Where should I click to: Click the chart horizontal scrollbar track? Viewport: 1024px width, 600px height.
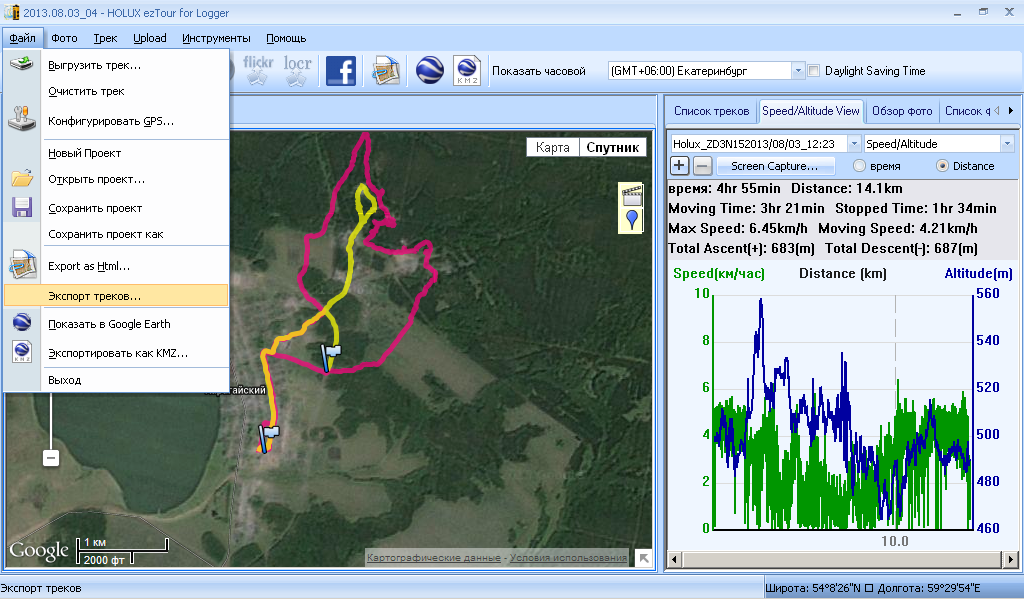[842, 559]
